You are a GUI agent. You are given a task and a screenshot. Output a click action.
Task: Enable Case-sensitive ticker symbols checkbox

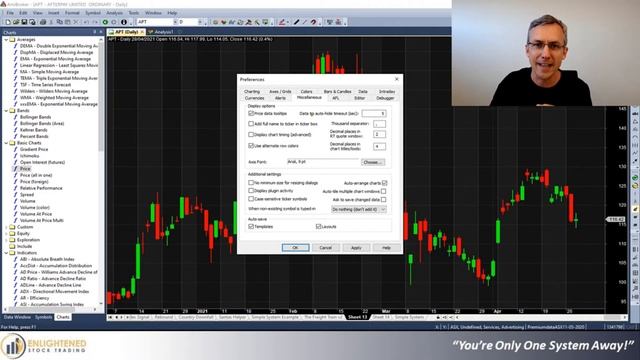pyautogui.click(x=251, y=199)
